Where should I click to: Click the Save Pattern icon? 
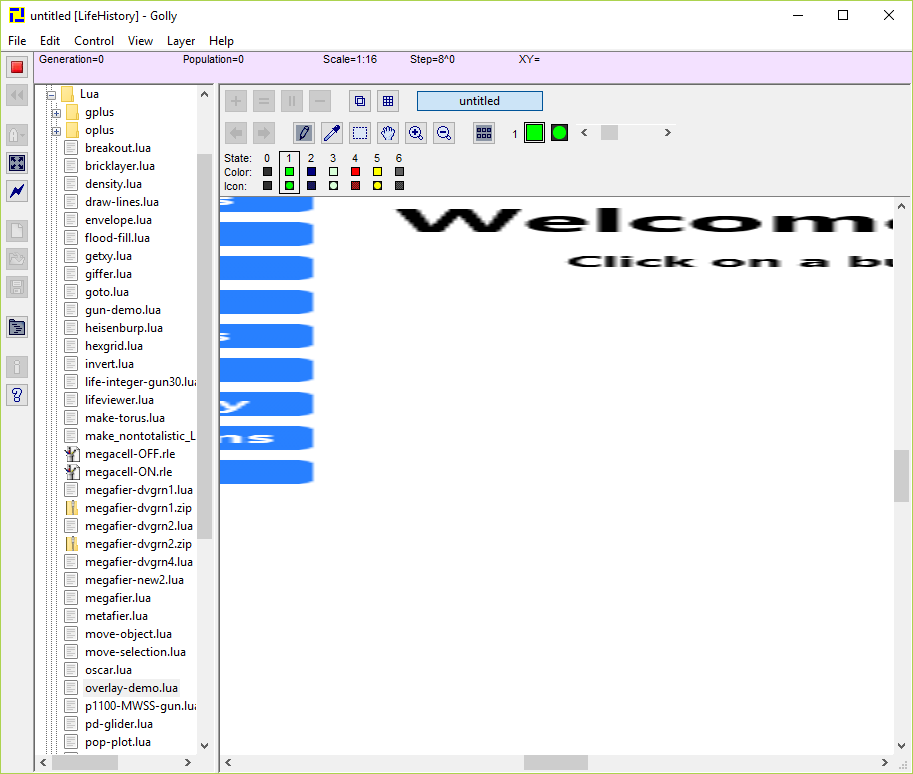tap(17, 287)
